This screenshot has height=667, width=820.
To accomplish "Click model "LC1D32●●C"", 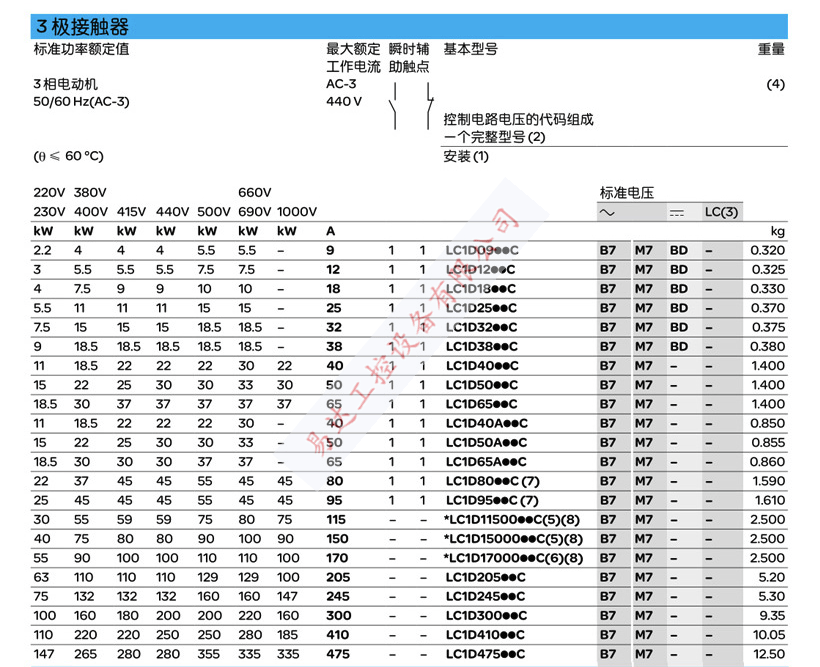I will pyautogui.click(x=481, y=327).
